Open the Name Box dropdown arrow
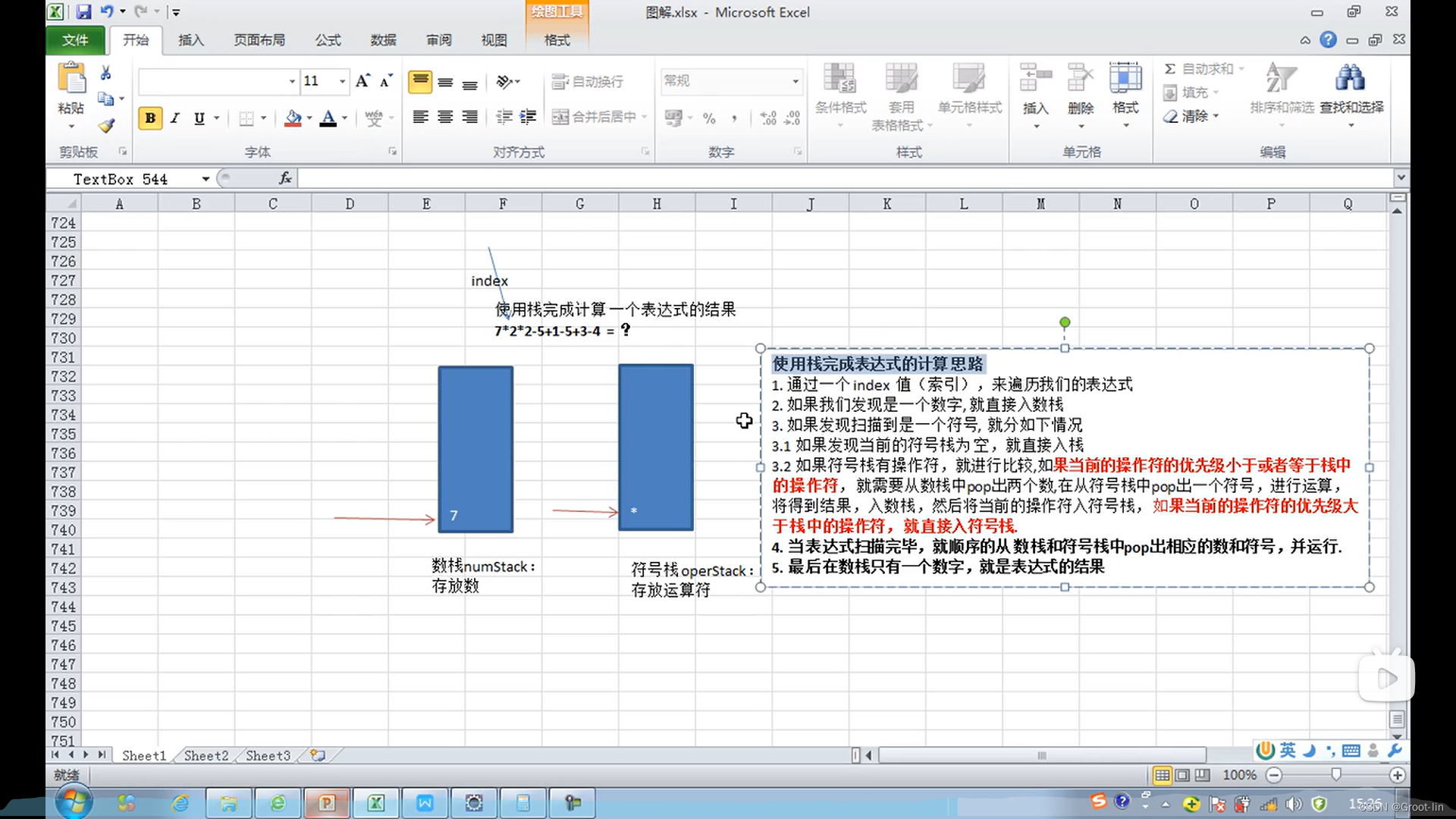 (206, 179)
